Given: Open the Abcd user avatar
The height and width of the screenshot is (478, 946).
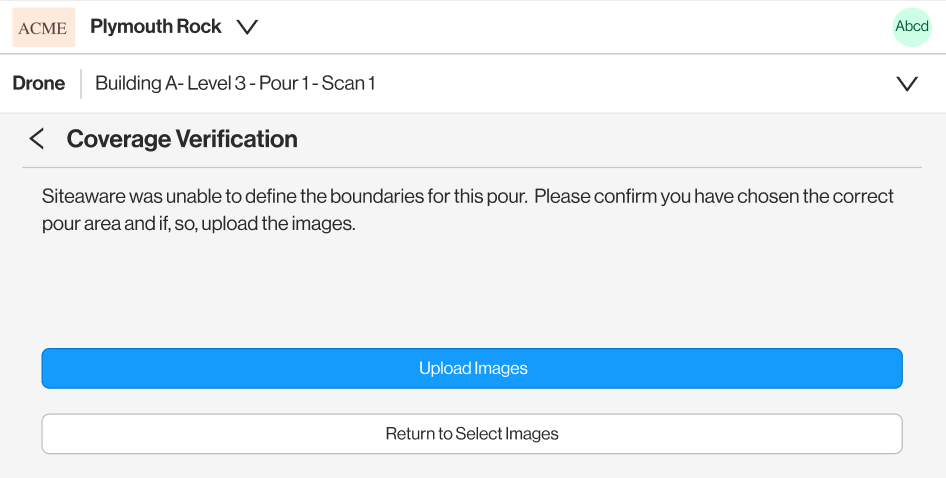Looking at the screenshot, I should [x=911, y=27].
